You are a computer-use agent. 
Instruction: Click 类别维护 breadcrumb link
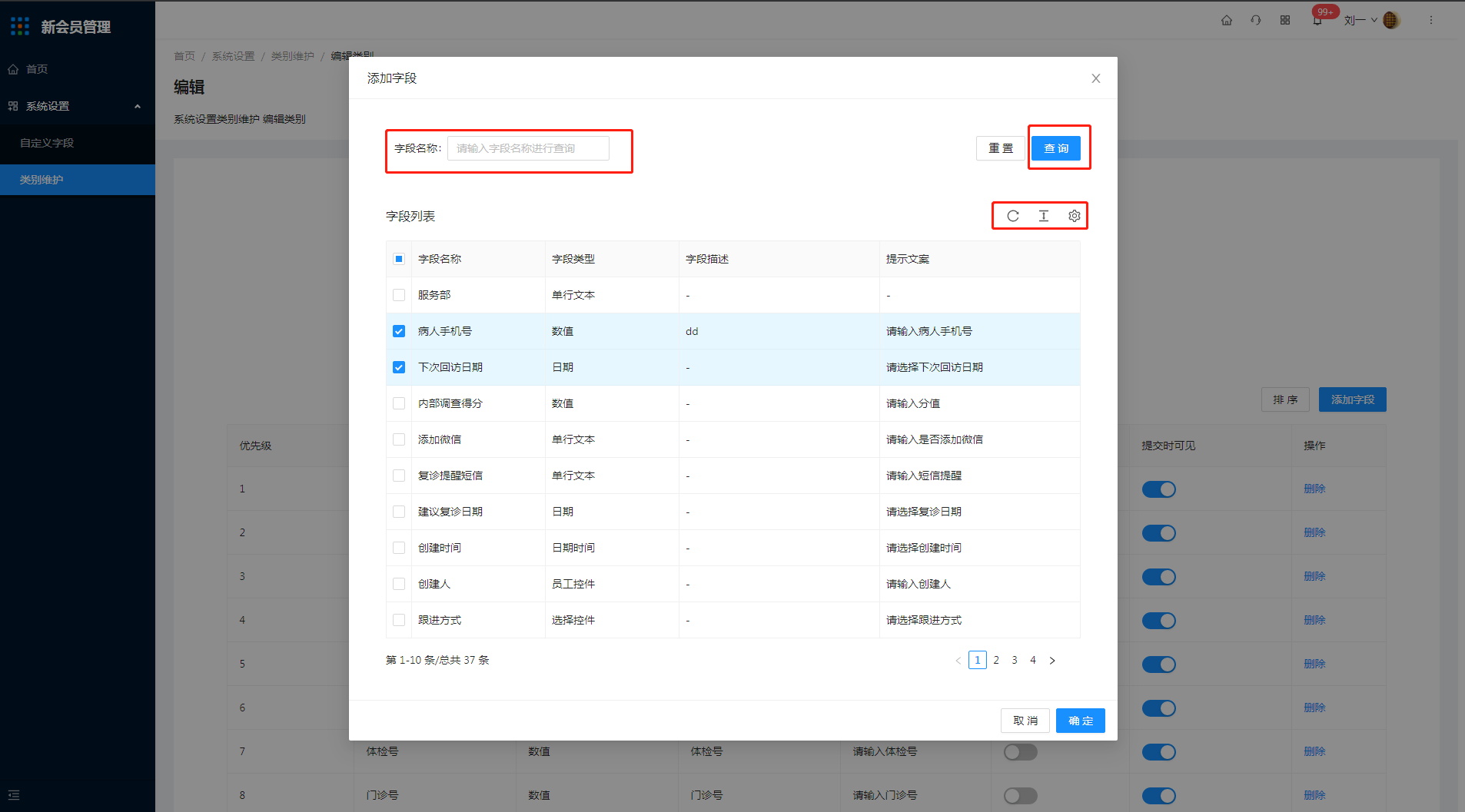[293, 56]
